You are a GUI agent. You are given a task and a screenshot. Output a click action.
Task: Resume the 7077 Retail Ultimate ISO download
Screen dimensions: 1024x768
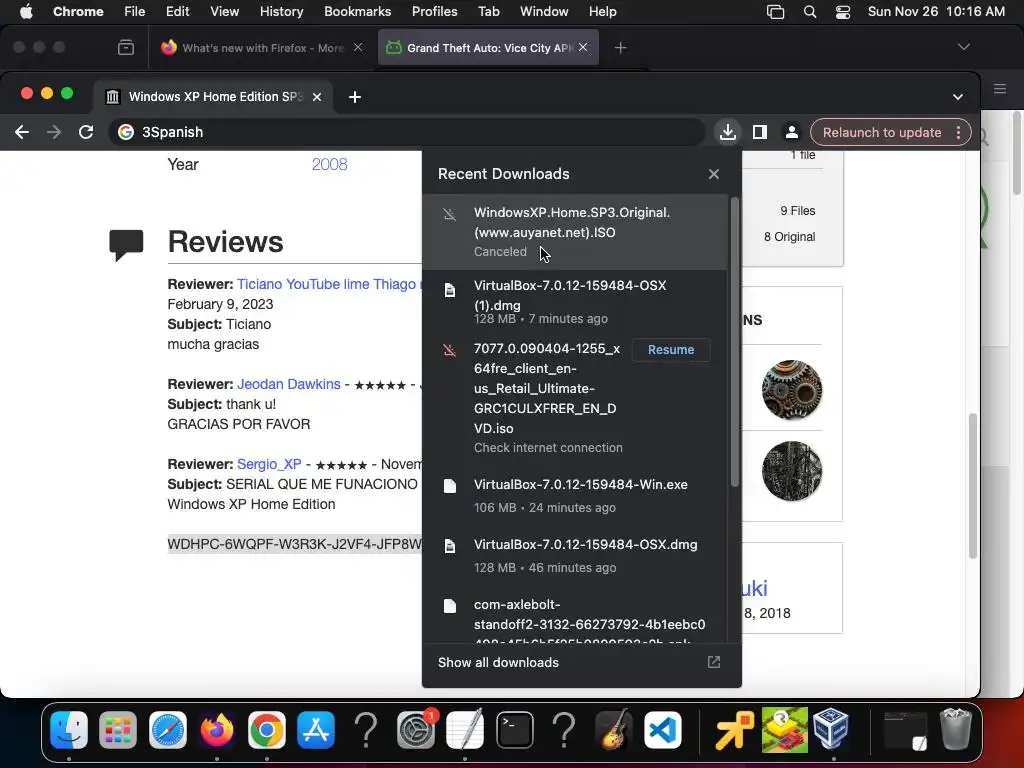point(671,350)
